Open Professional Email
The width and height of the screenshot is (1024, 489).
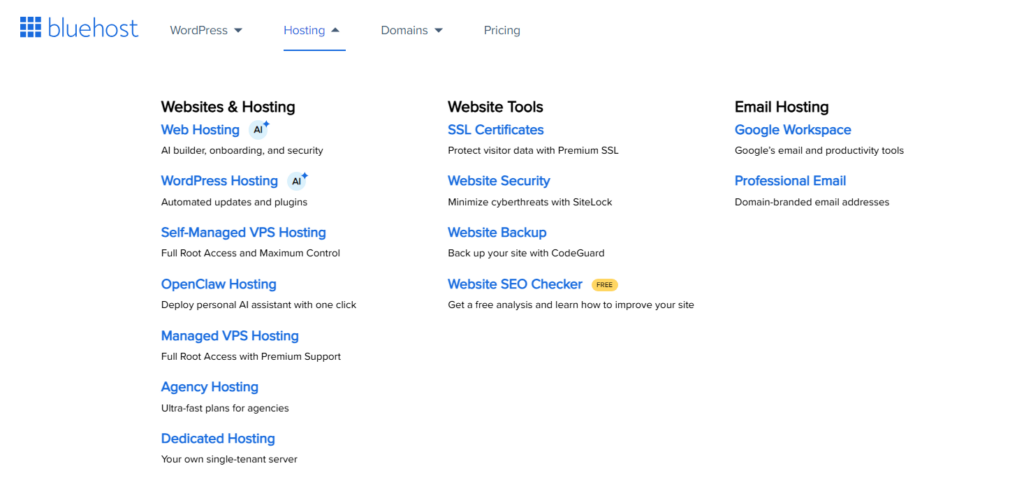[790, 181]
